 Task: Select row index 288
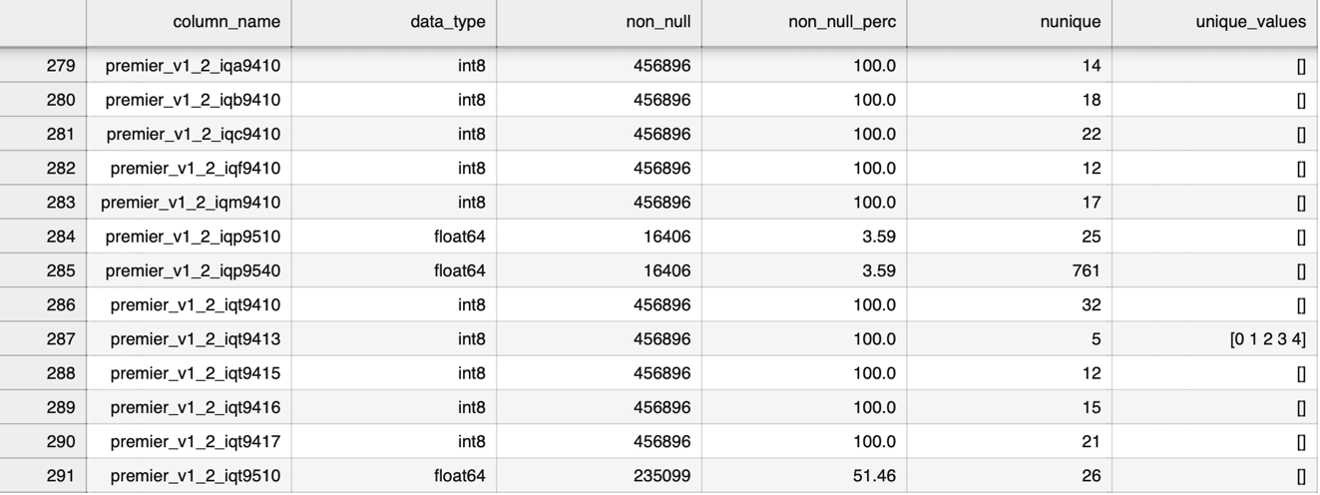click(x=61, y=373)
